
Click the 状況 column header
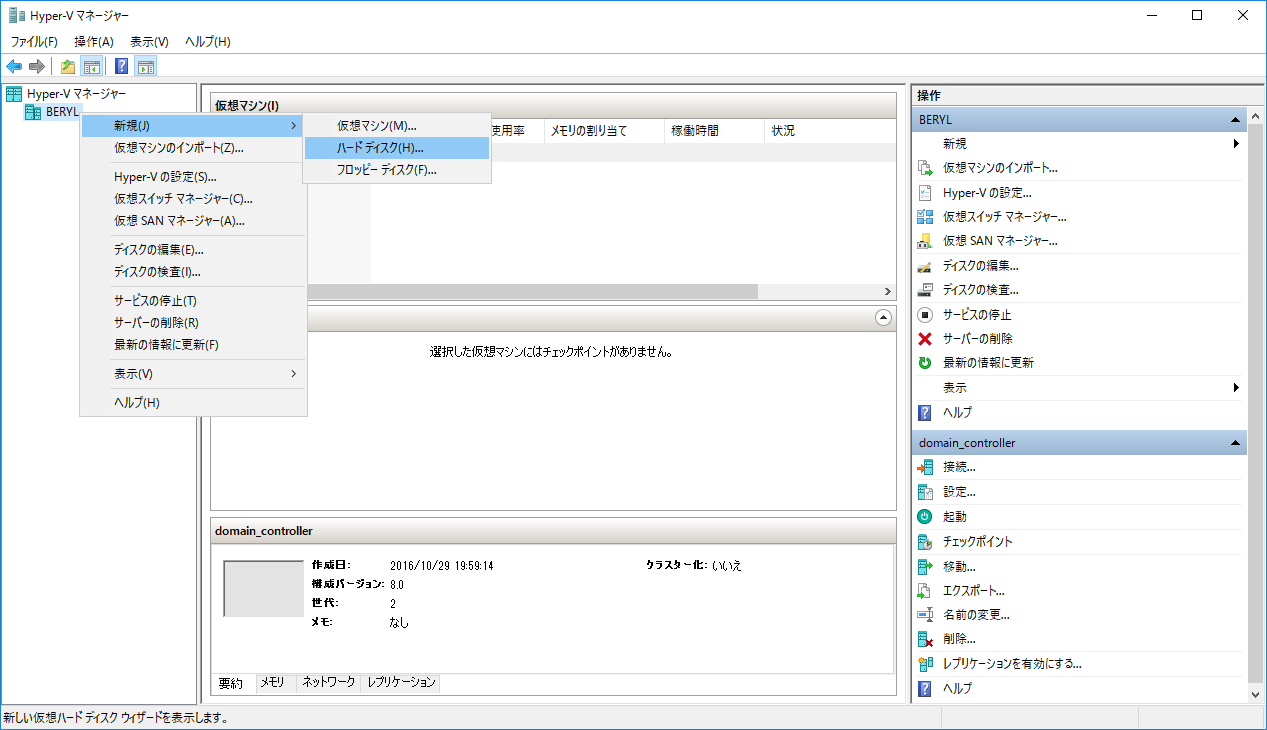tap(828, 131)
